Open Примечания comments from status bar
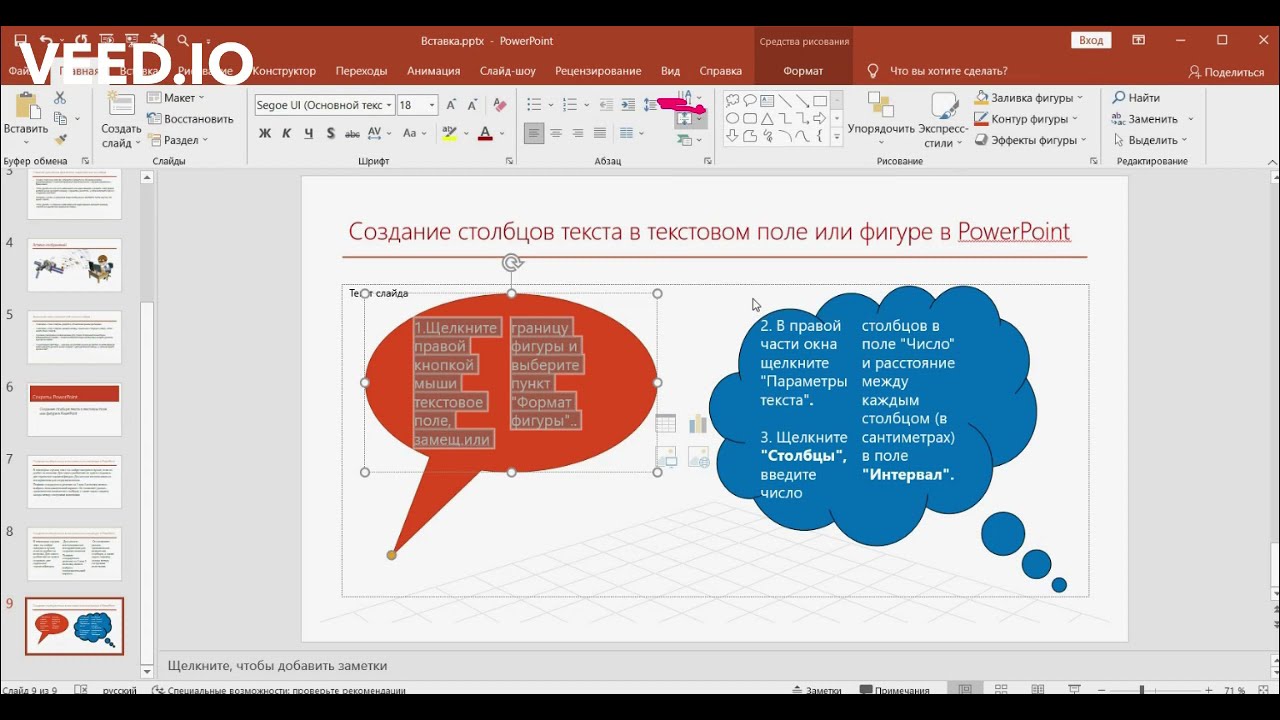 [x=895, y=690]
